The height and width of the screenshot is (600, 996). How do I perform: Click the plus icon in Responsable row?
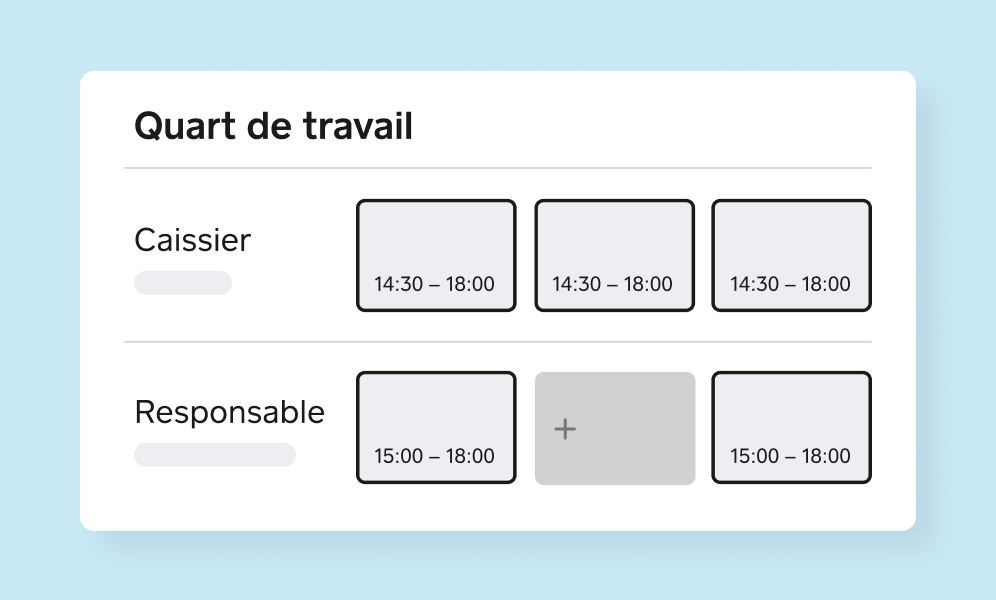coord(565,429)
